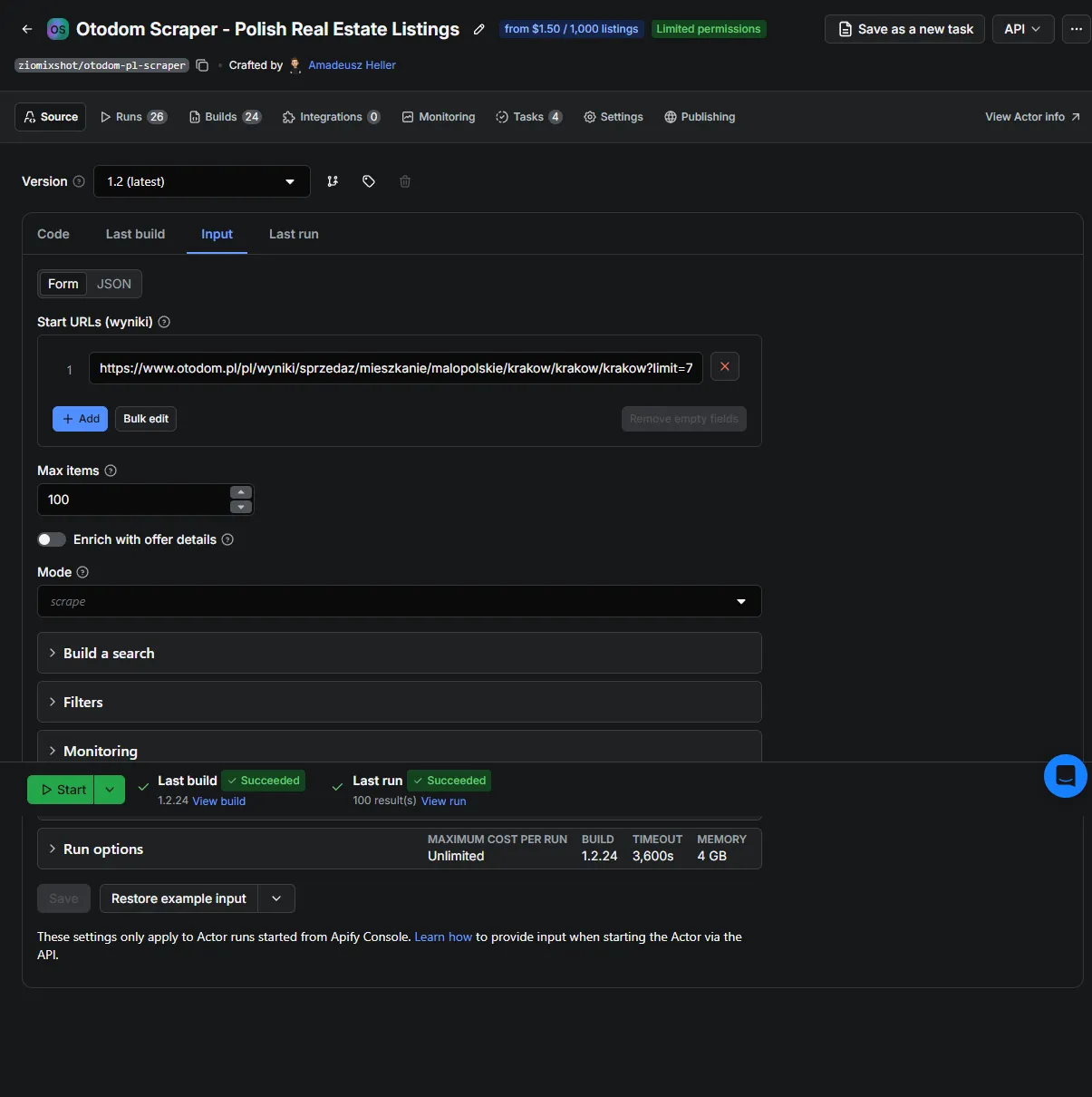Screen dimensions: 1092x1097
Task: Open the Mode scrape dropdown
Action: point(400,601)
